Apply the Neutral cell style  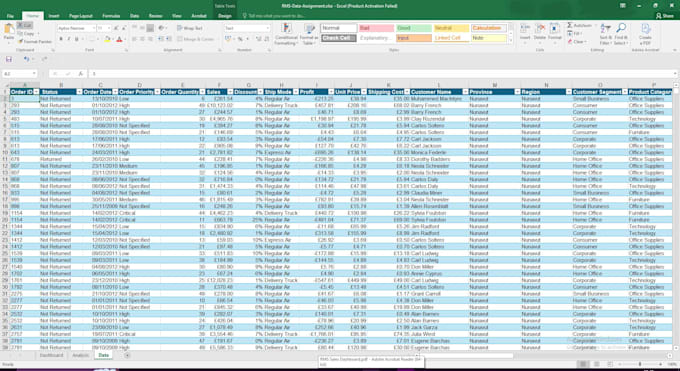point(451,28)
